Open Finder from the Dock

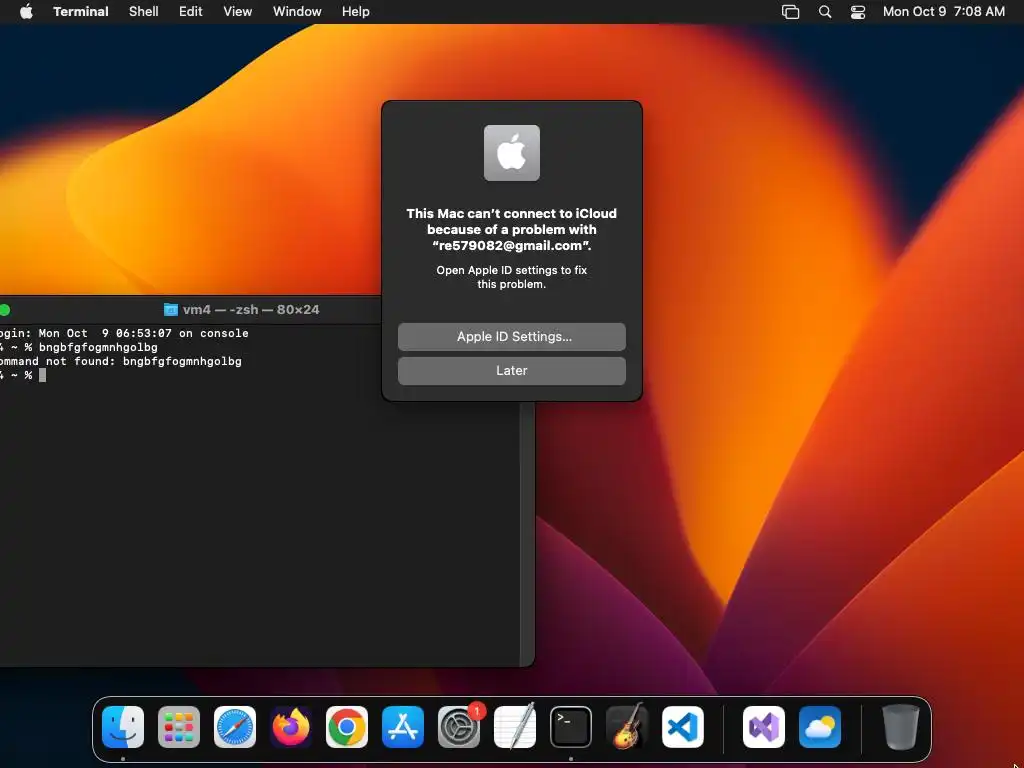pos(123,727)
